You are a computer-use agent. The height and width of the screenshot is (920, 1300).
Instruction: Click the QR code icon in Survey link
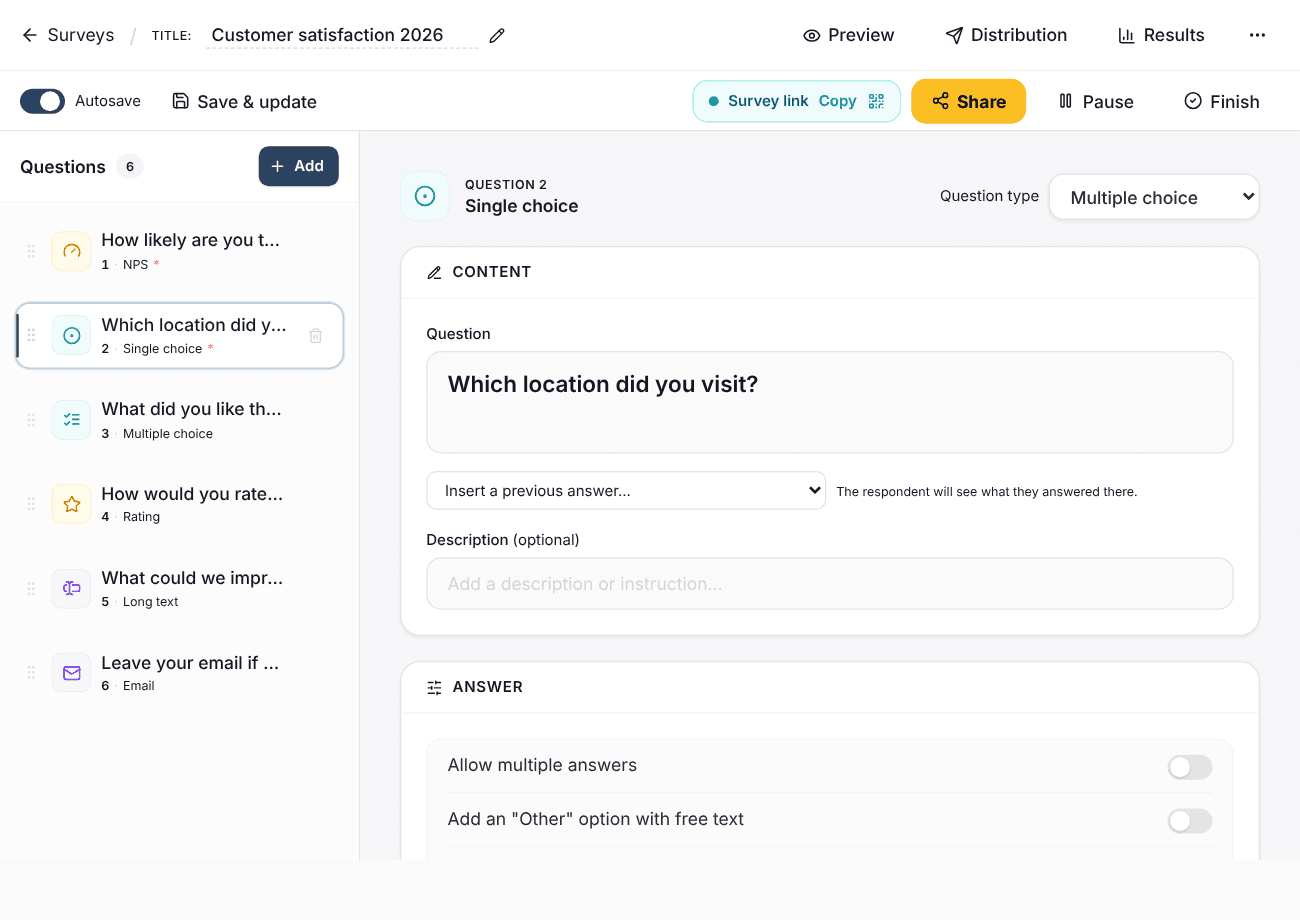(876, 101)
